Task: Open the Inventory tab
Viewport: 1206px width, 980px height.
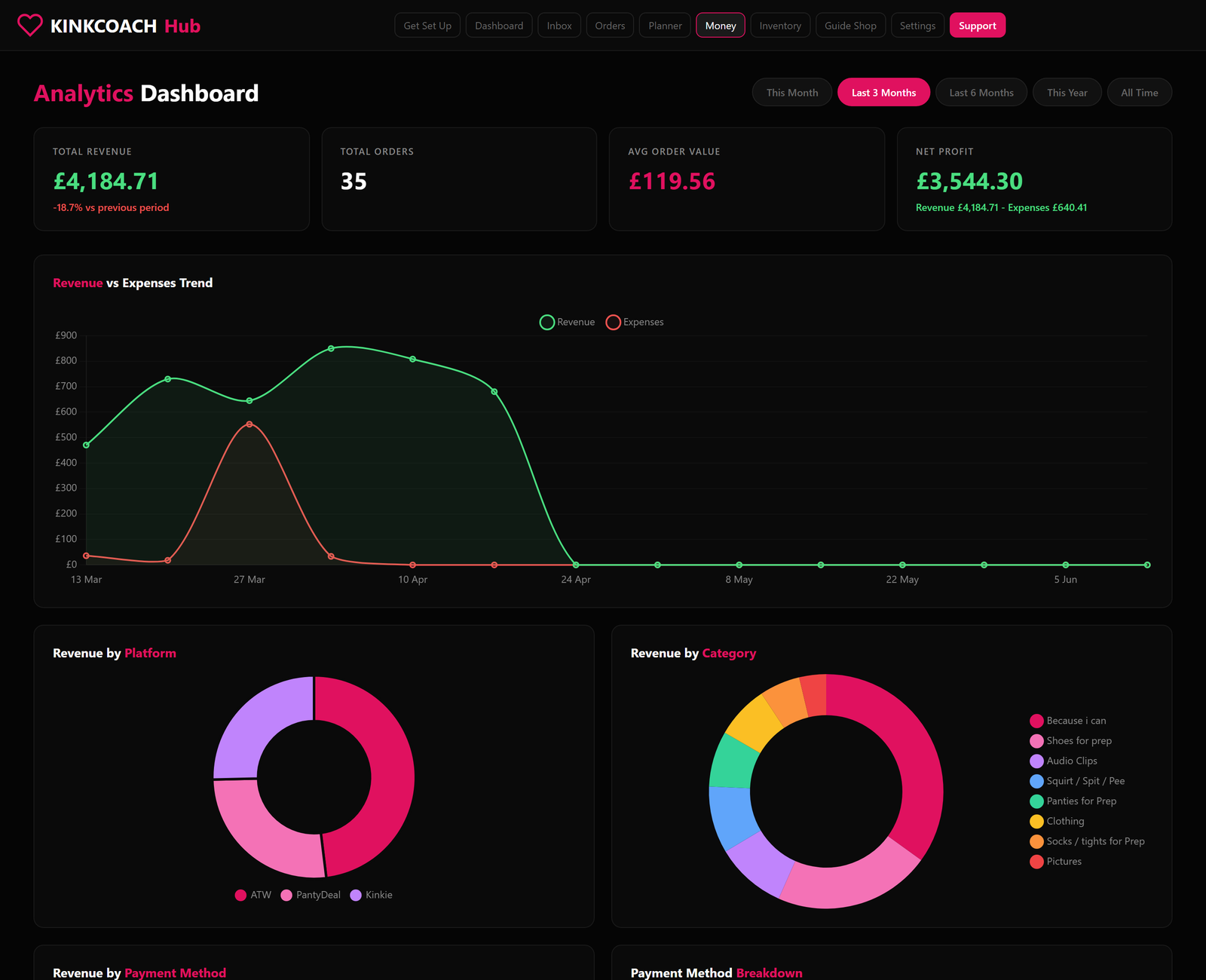Action: (x=780, y=26)
